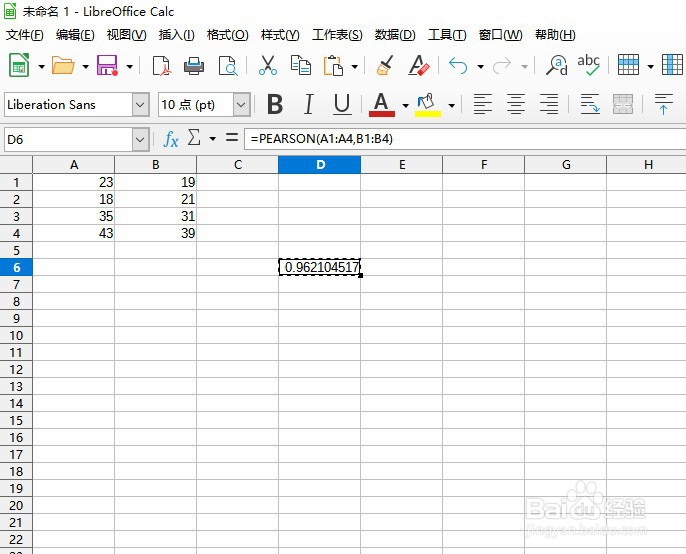Click the New Spreadsheet icon

coord(19,66)
